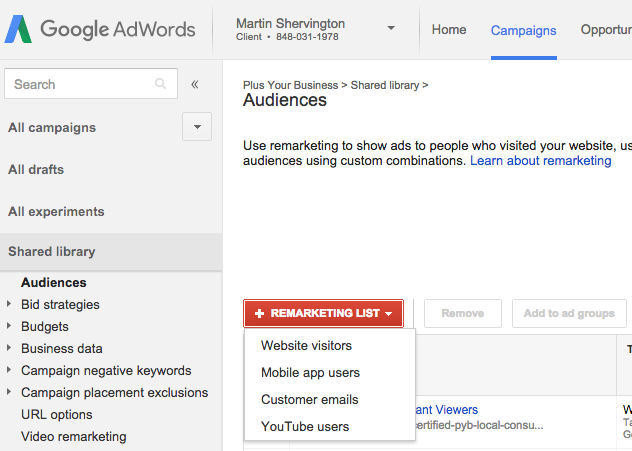Open the All campaigns dropdown button

click(x=197, y=127)
